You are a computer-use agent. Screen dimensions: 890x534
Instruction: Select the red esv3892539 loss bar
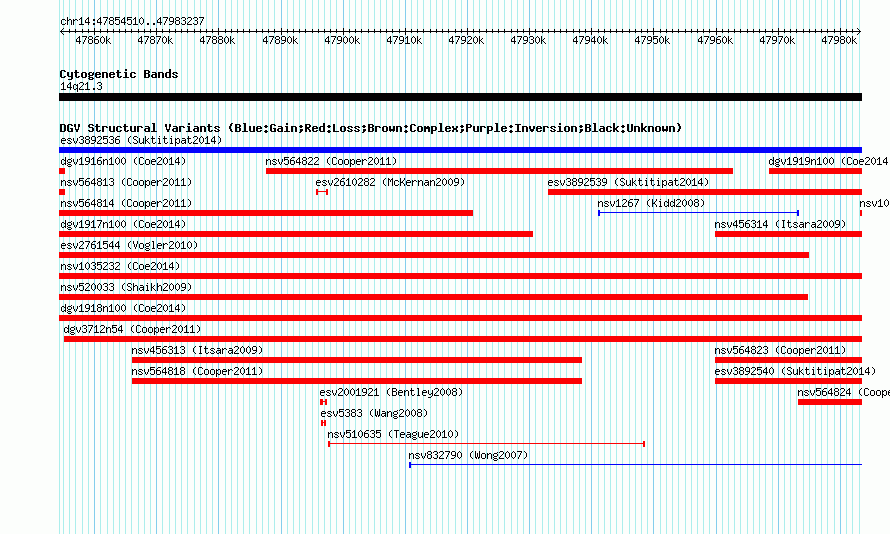(x=705, y=192)
